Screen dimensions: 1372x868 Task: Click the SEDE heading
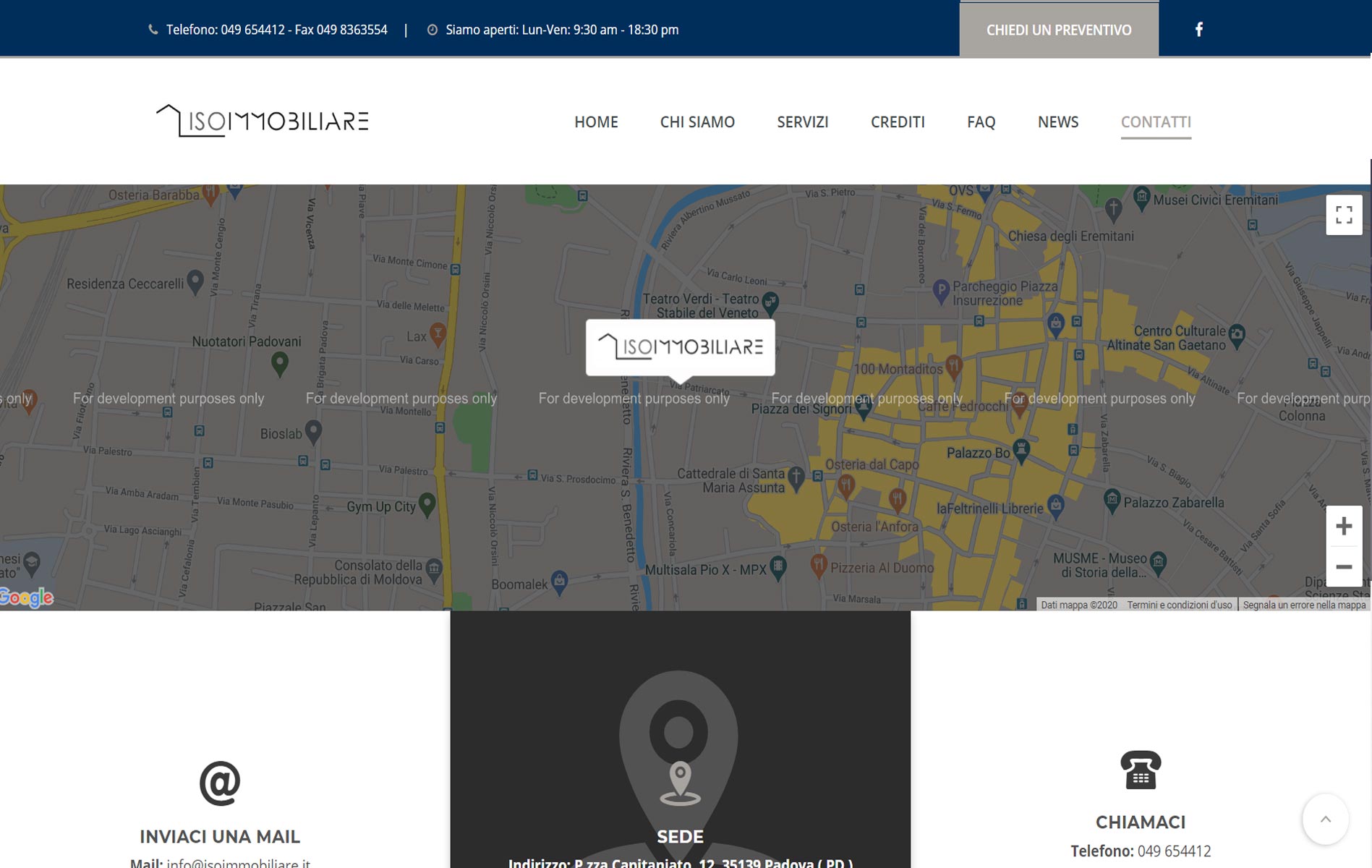tap(680, 836)
